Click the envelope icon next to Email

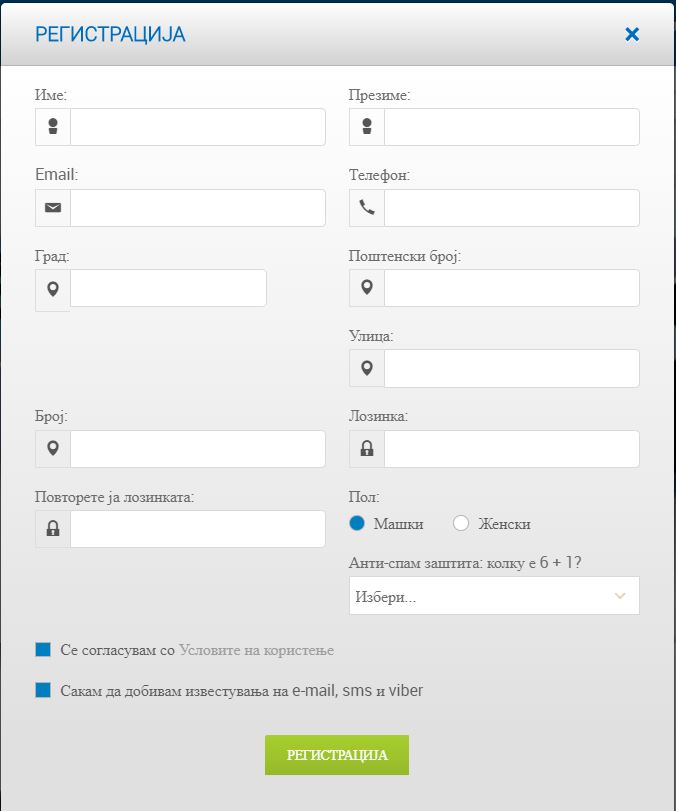(53, 207)
